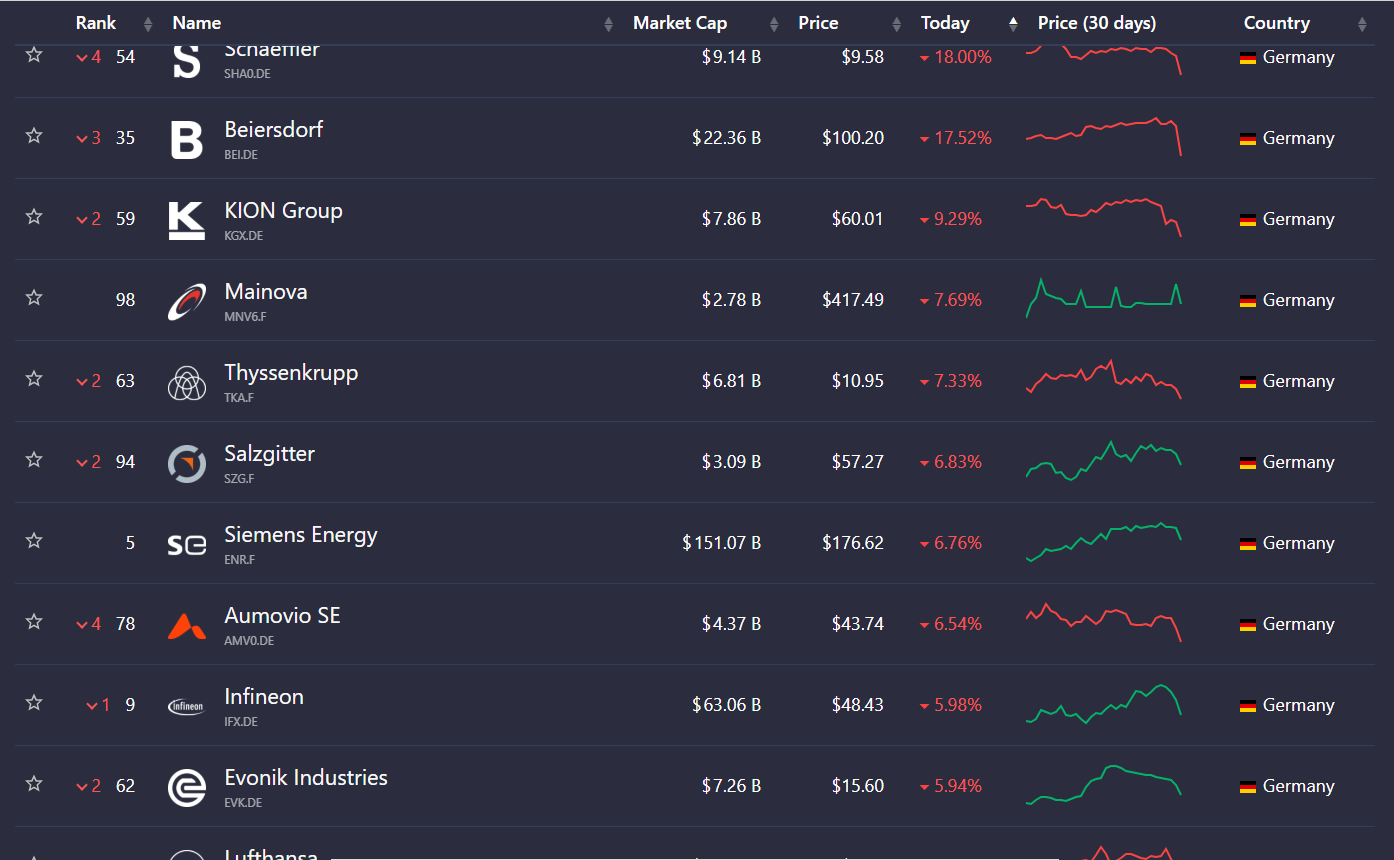
Task: Click the German flag in Salzgitter row
Action: (x=1248, y=463)
